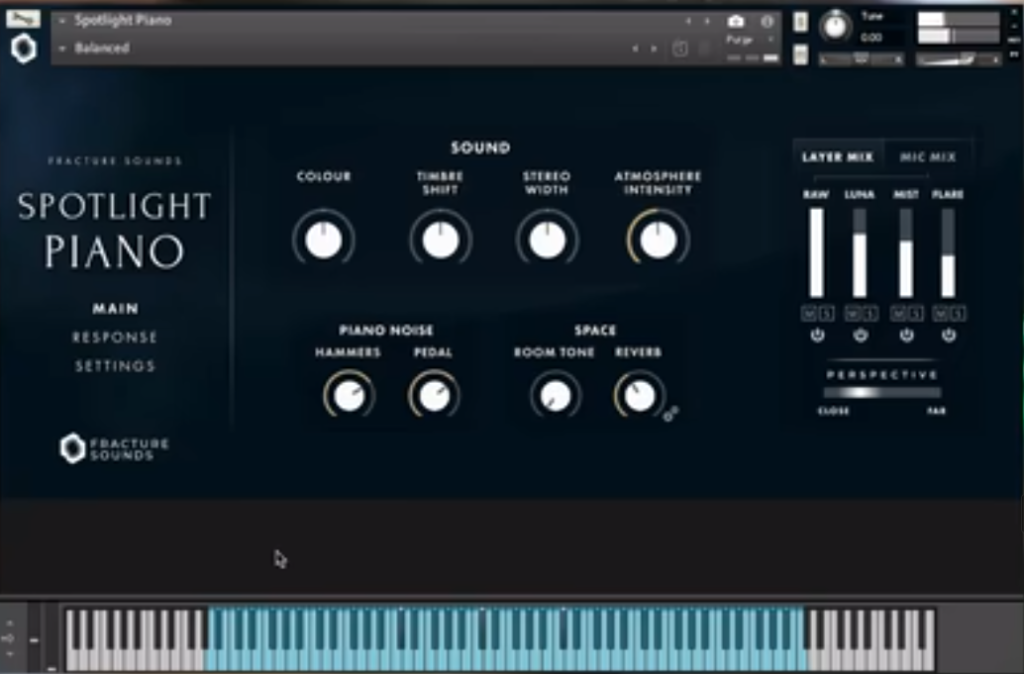The width and height of the screenshot is (1024, 674).
Task: Solo the RAW layer
Action: pos(826,314)
